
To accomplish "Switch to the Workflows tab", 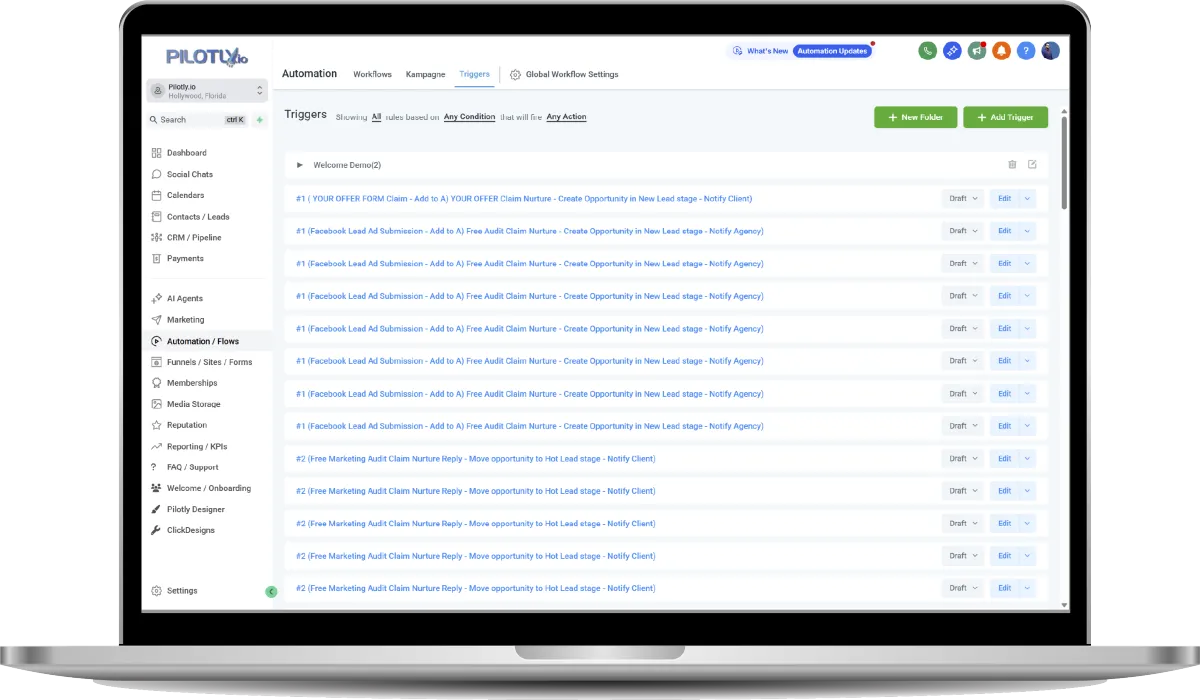I will click(372, 75).
